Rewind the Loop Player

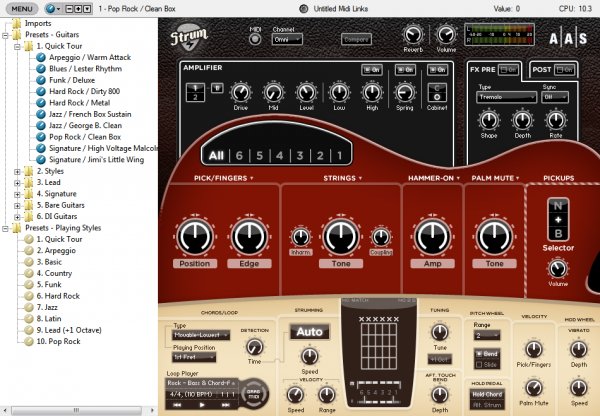177,404
